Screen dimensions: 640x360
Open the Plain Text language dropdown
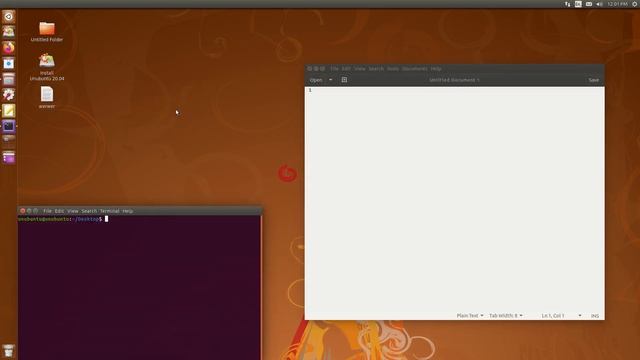470,316
